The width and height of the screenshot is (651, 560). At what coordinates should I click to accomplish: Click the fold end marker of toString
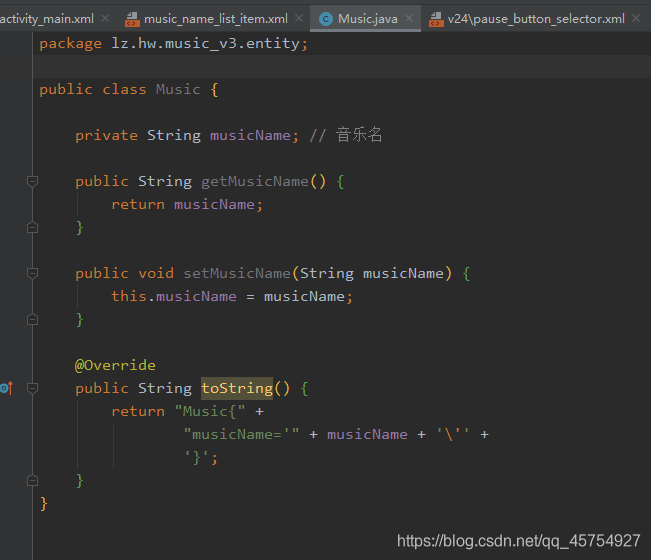pyautogui.click(x=32, y=481)
